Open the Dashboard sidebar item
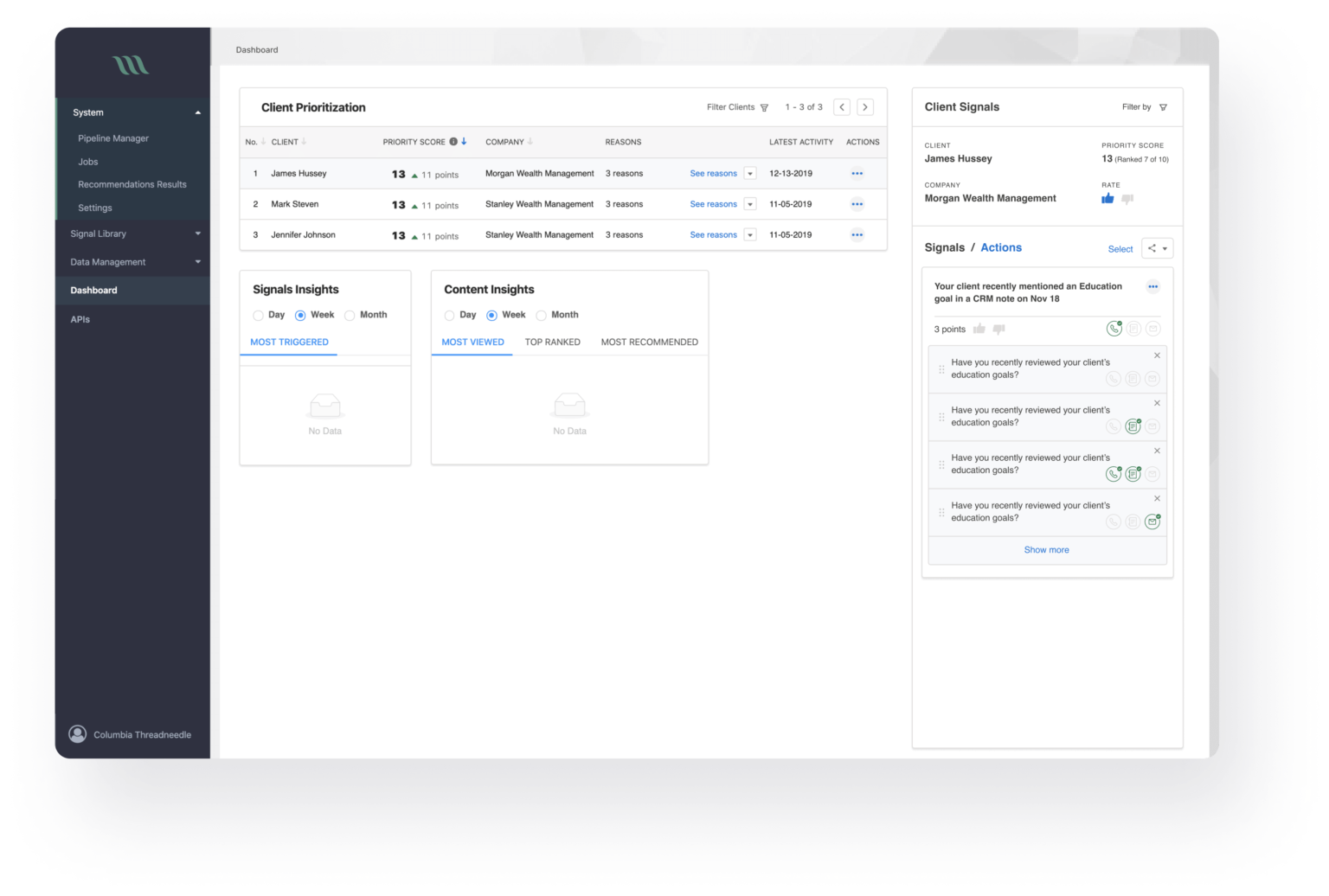This screenshot has width=1329, height=896. click(x=132, y=291)
